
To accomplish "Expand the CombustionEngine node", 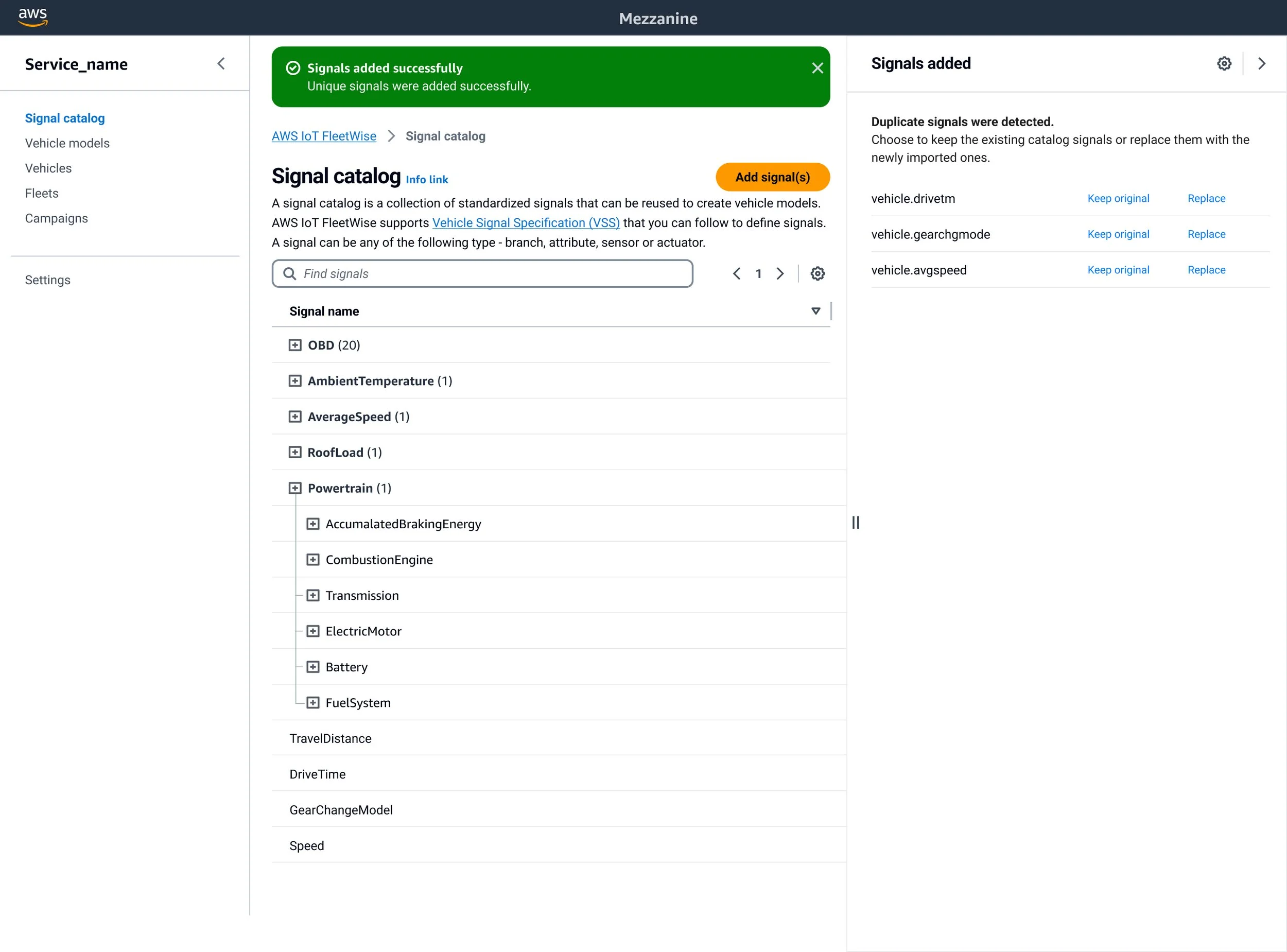I will point(313,560).
